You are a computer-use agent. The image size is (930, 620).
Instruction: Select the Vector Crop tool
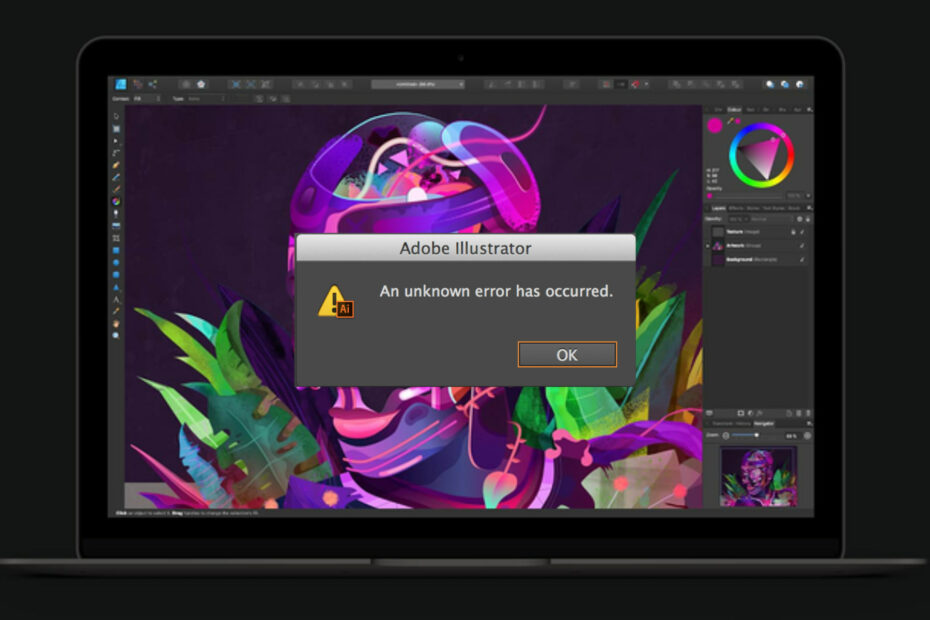click(x=116, y=238)
